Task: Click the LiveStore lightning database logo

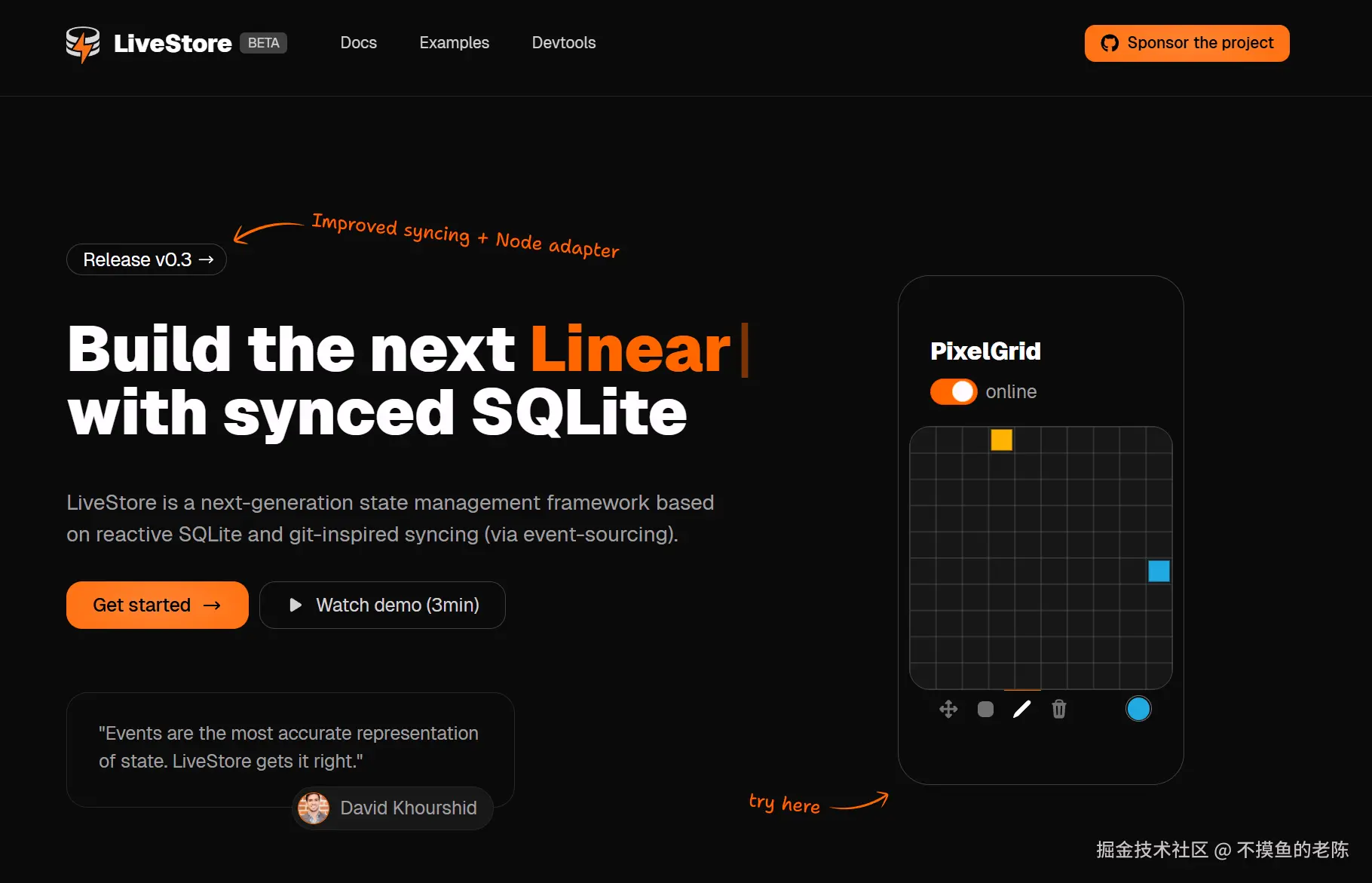Action: pyautogui.click(x=83, y=44)
